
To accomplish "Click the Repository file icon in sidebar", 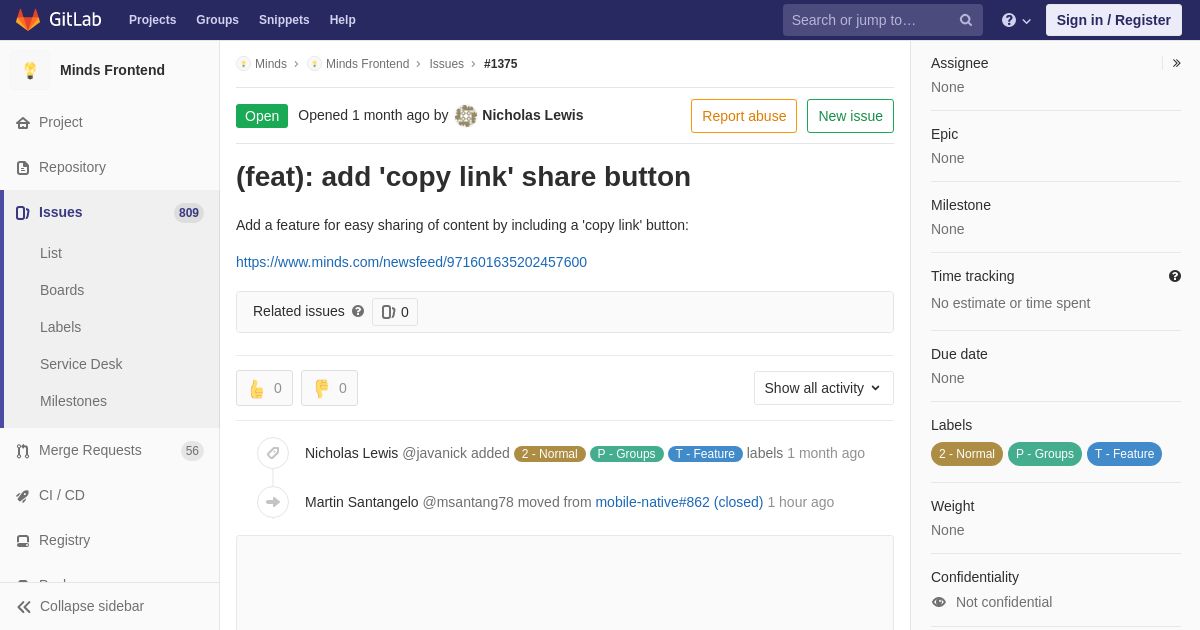I will point(23,168).
